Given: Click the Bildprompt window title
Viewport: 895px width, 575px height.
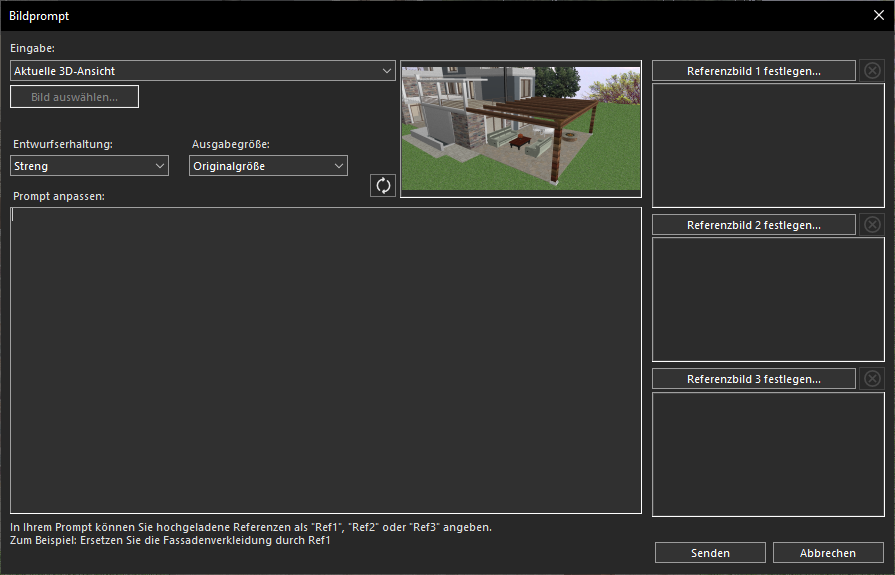Looking at the screenshot, I should point(39,16).
